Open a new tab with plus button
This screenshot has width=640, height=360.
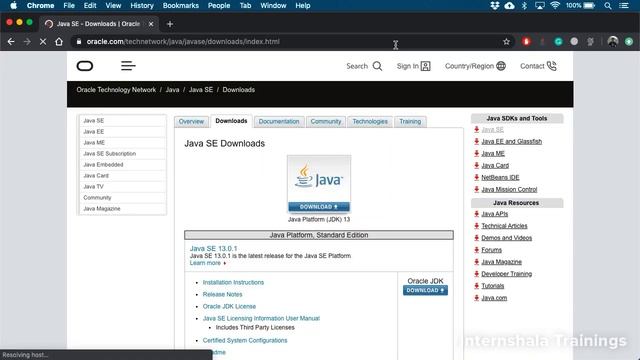coord(170,24)
